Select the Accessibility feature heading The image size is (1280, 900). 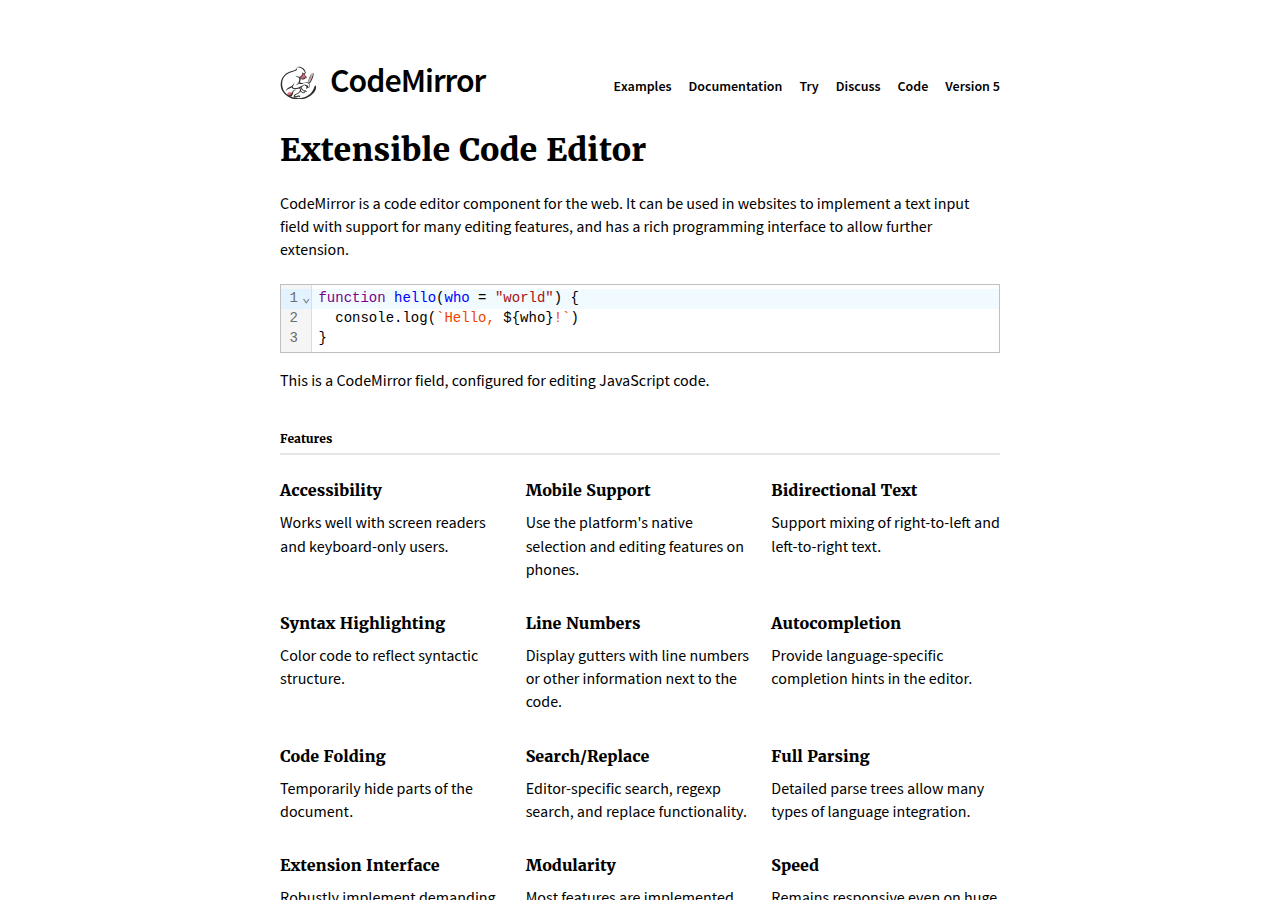(331, 490)
